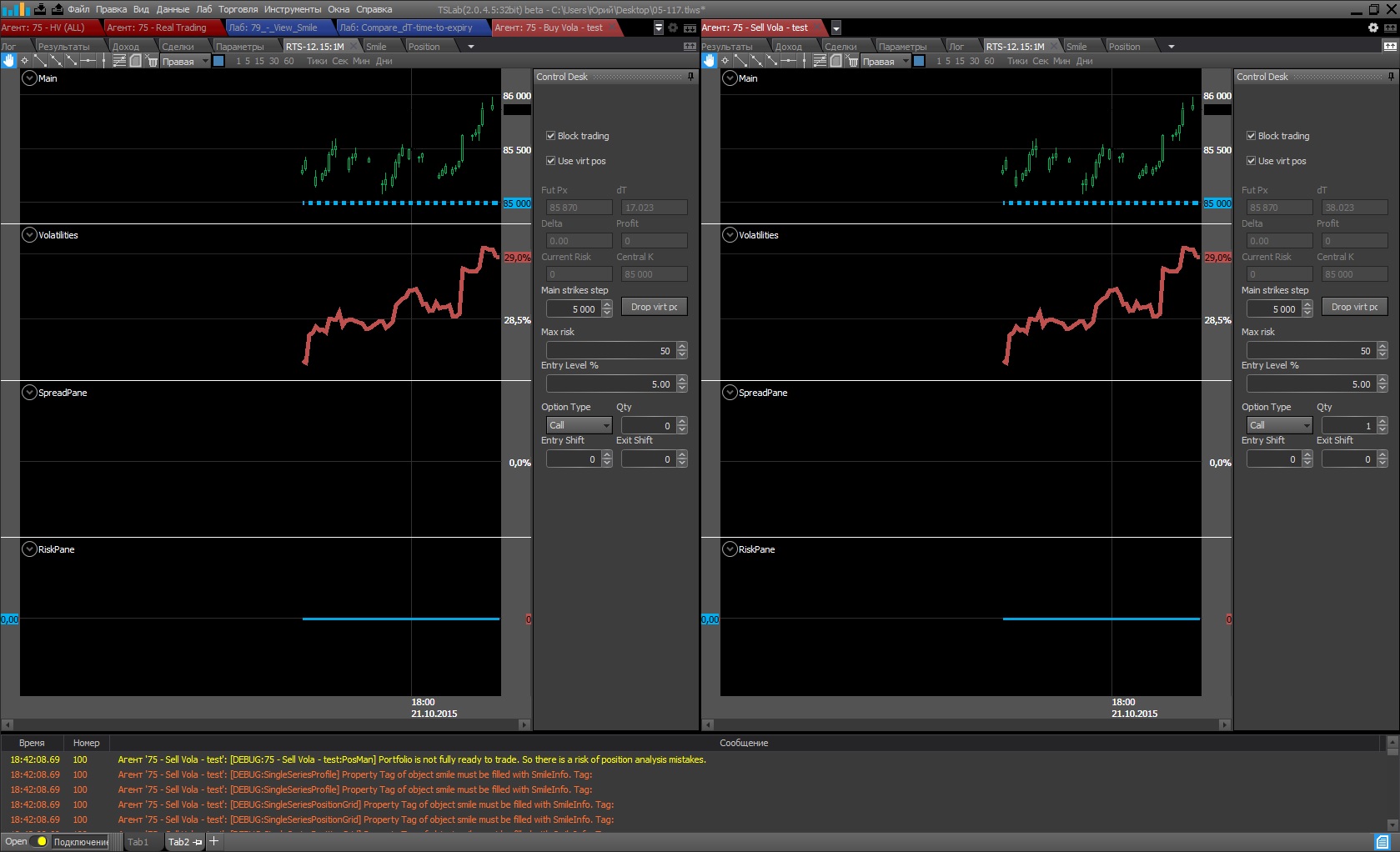Click the save icon in the title bar
The height and width of the screenshot is (852, 1400).
(39, 9)
